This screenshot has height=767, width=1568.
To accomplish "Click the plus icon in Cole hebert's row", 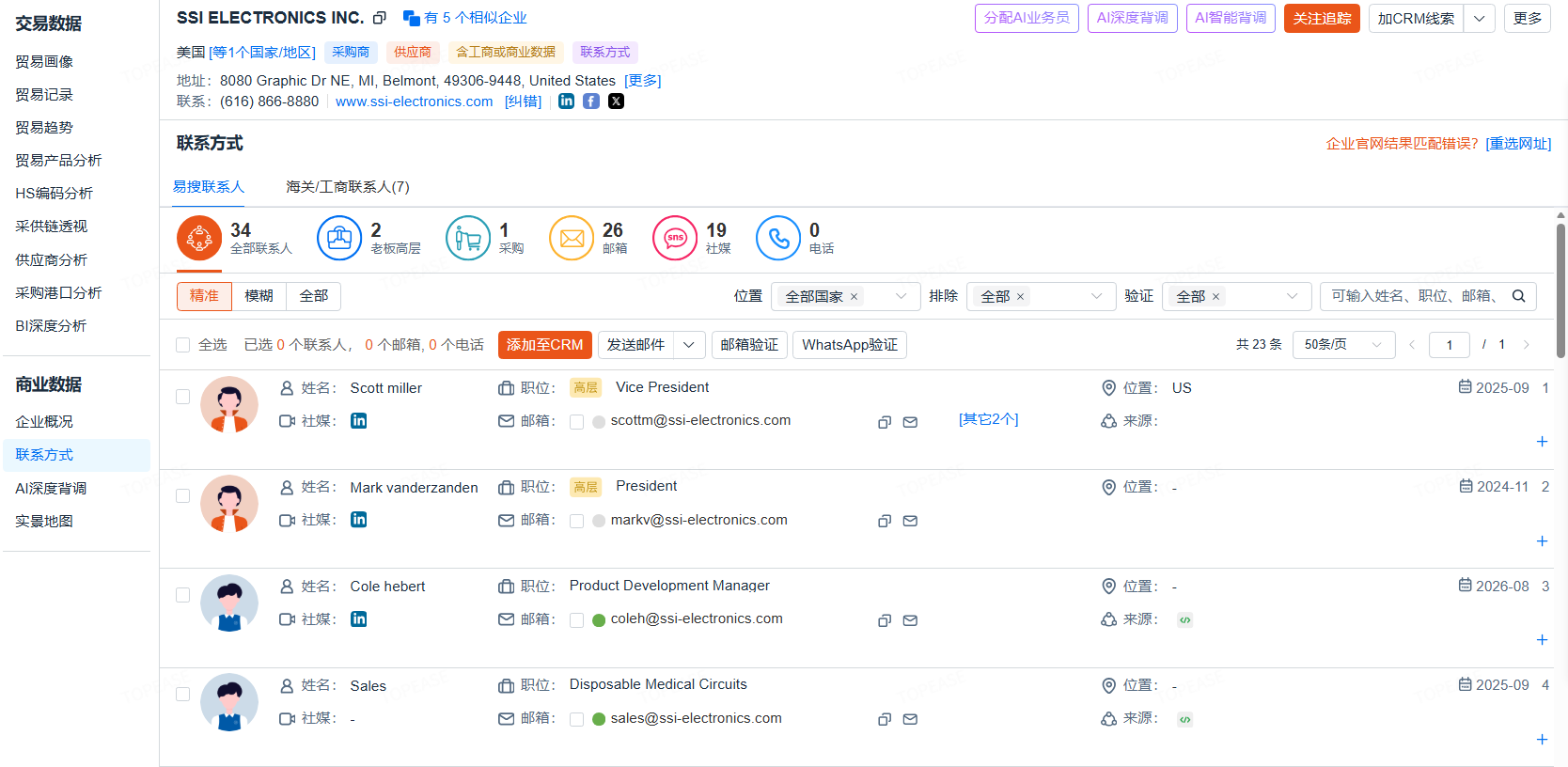I will [1542, 640].
